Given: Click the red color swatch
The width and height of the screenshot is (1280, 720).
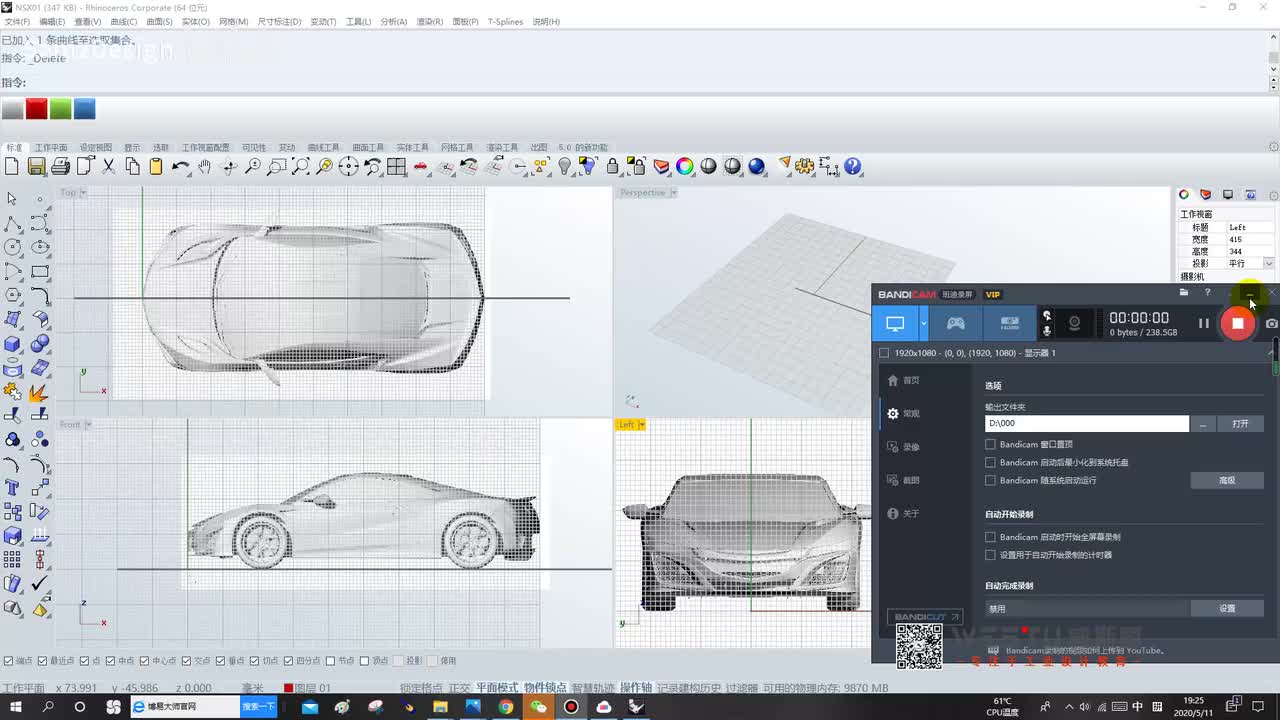Looking at the screenshot, I should (x=36, y=109).
